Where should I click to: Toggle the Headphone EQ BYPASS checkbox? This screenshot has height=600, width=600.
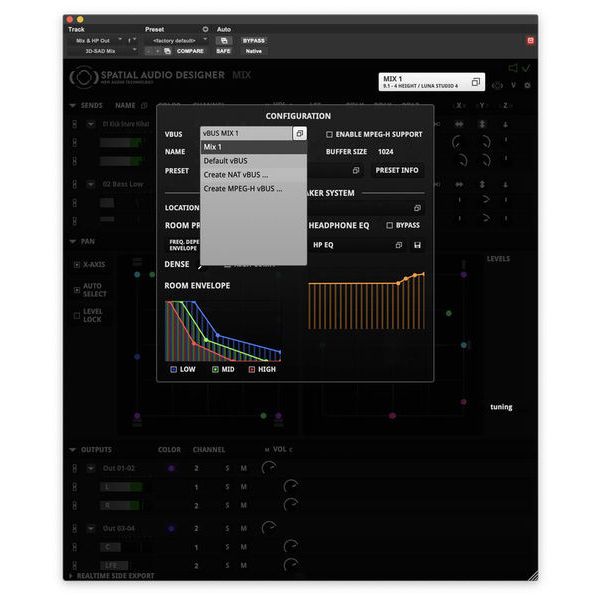390,225
